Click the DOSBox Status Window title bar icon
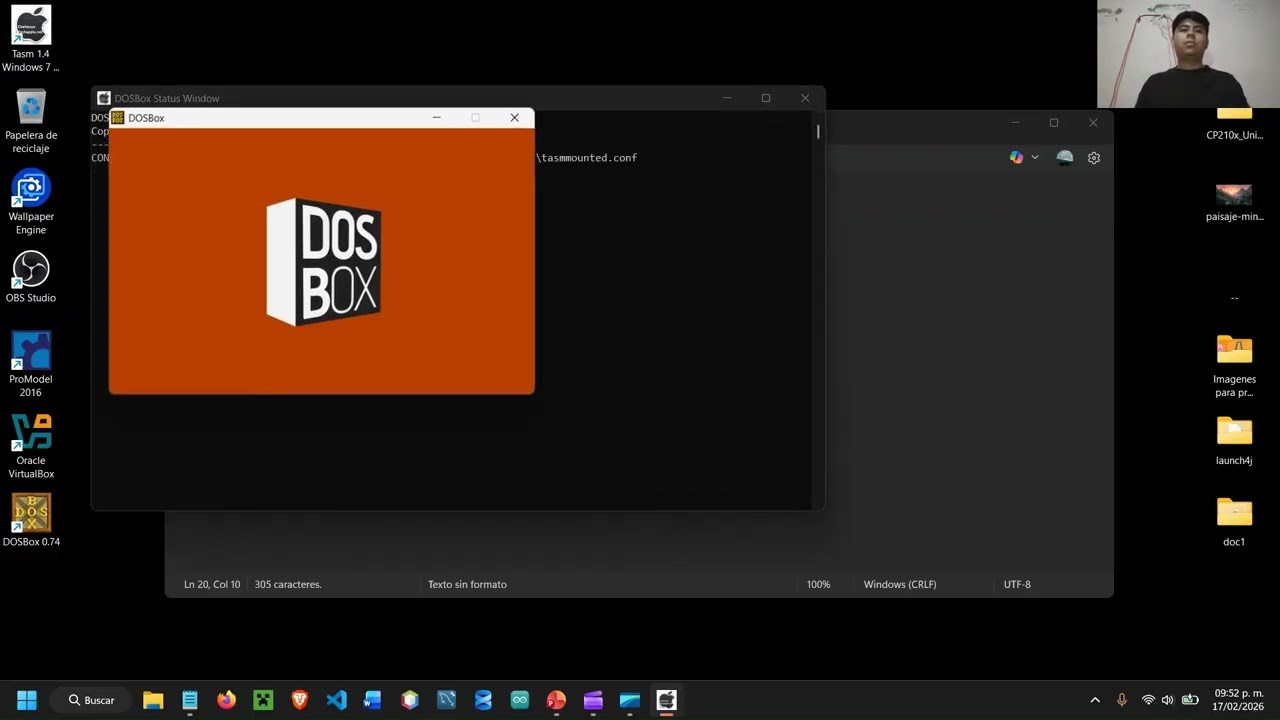The height and width of the screenshot is (720, 1280). click(x=104, y=98)
